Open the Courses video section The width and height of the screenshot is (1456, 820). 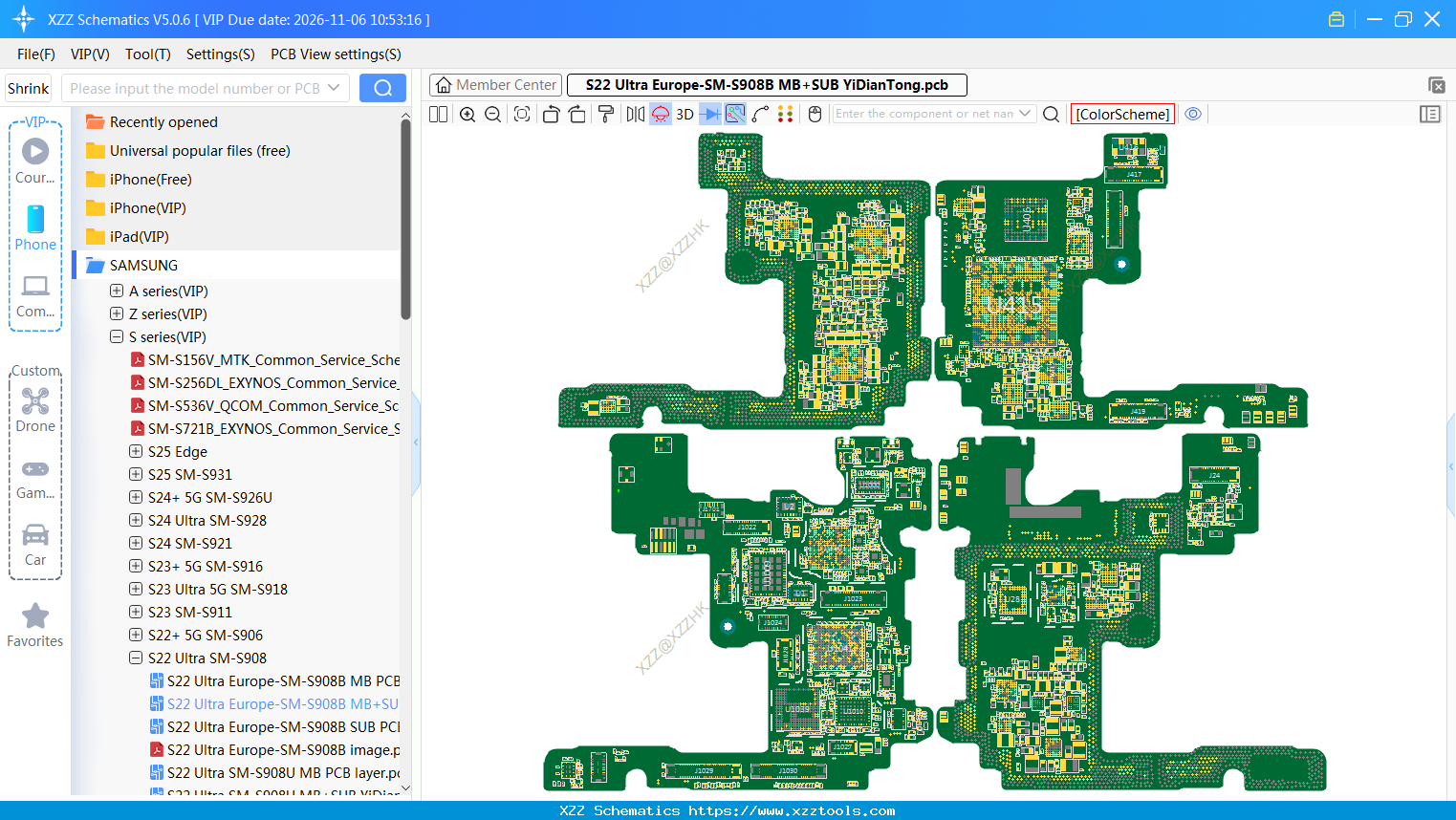35,160
